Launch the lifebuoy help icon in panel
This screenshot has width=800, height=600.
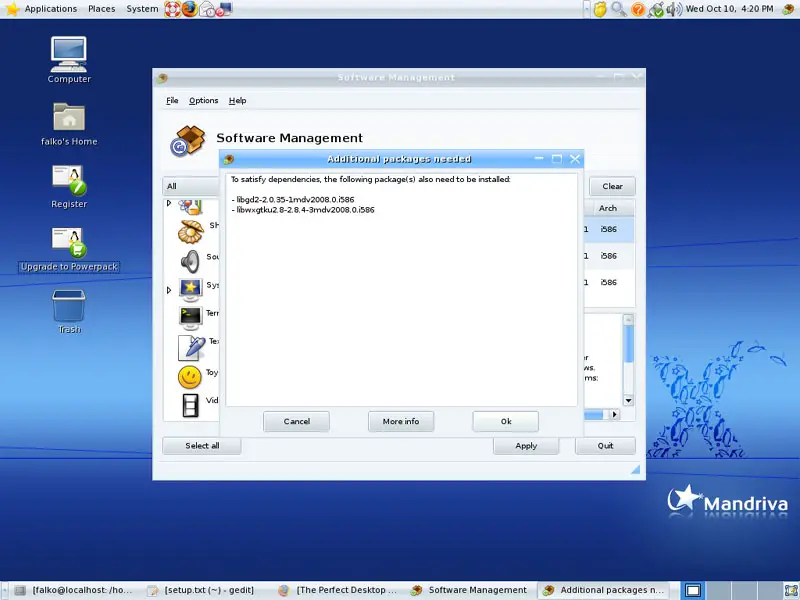point(172,9)
